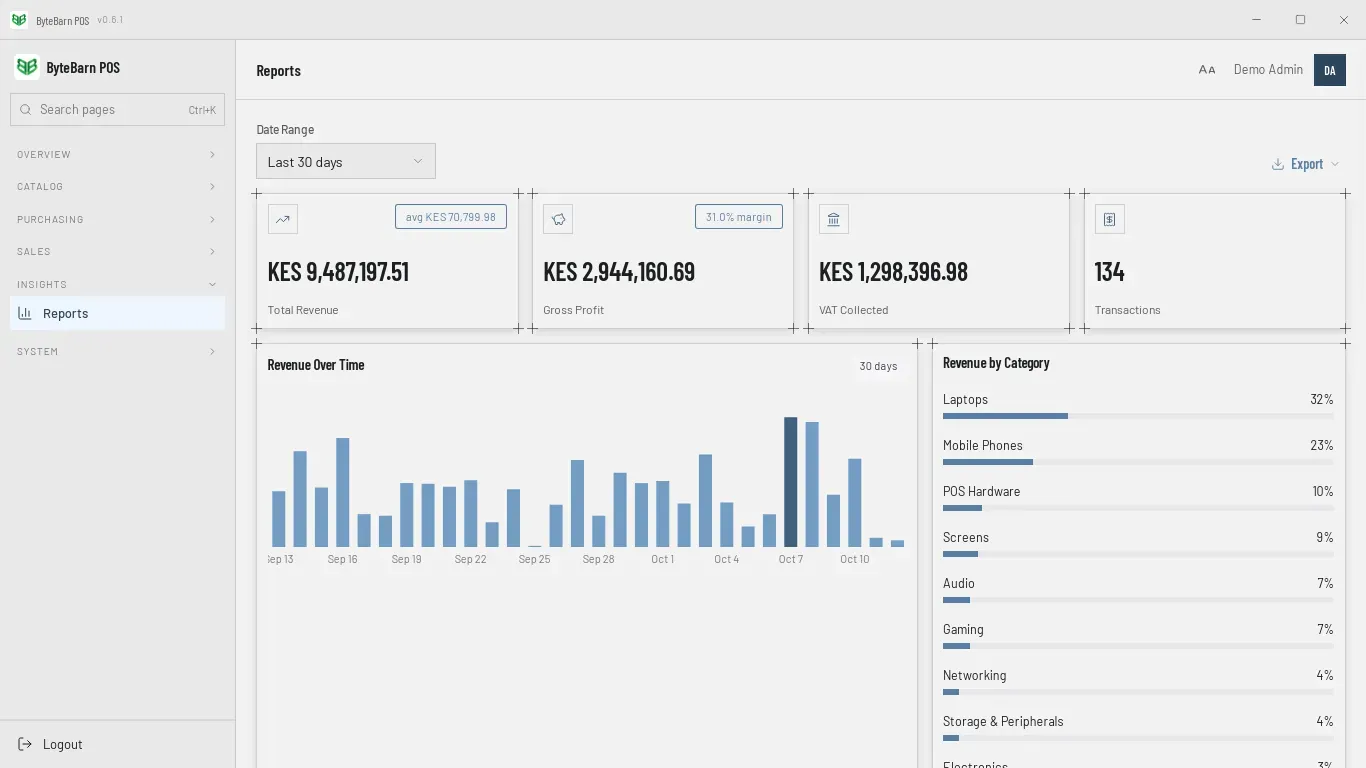Click the Export button label
The width and height of the screenshot is (1366, 768).
(1307, 164)
